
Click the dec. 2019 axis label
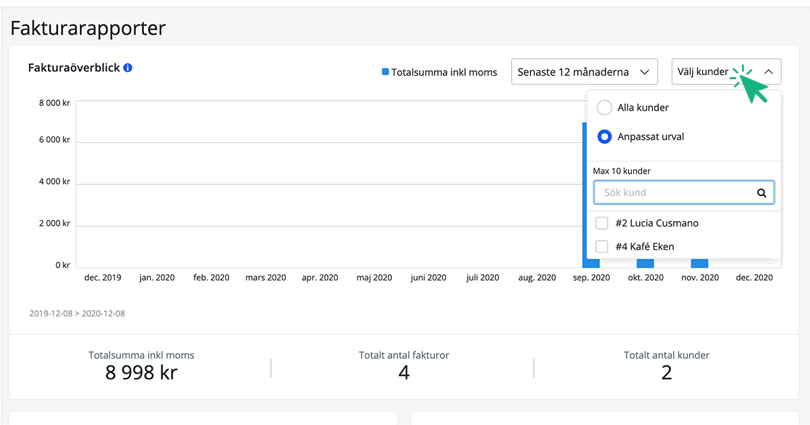pos(103,278)
